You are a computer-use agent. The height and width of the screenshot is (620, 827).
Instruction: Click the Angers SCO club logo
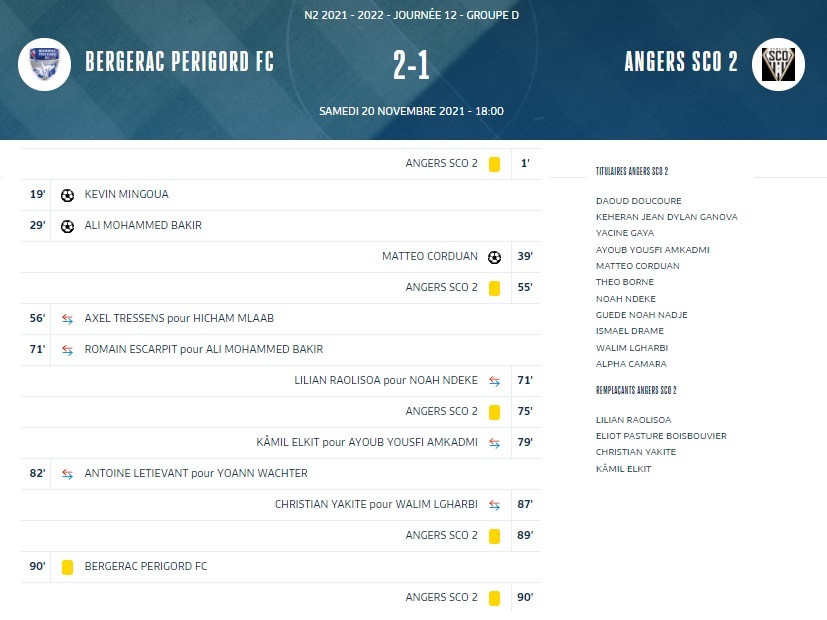point(778,64)
